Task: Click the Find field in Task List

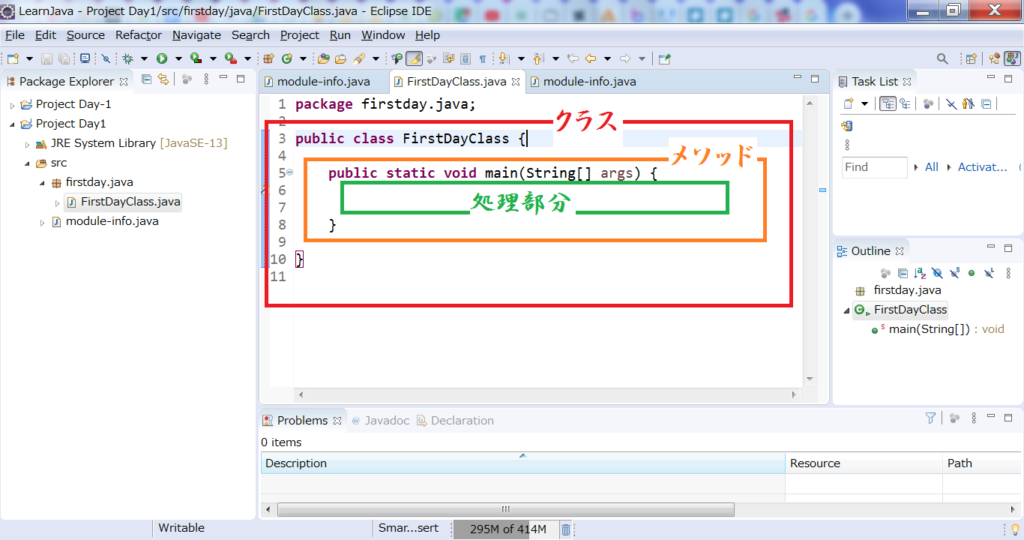Action: point(874,167)
